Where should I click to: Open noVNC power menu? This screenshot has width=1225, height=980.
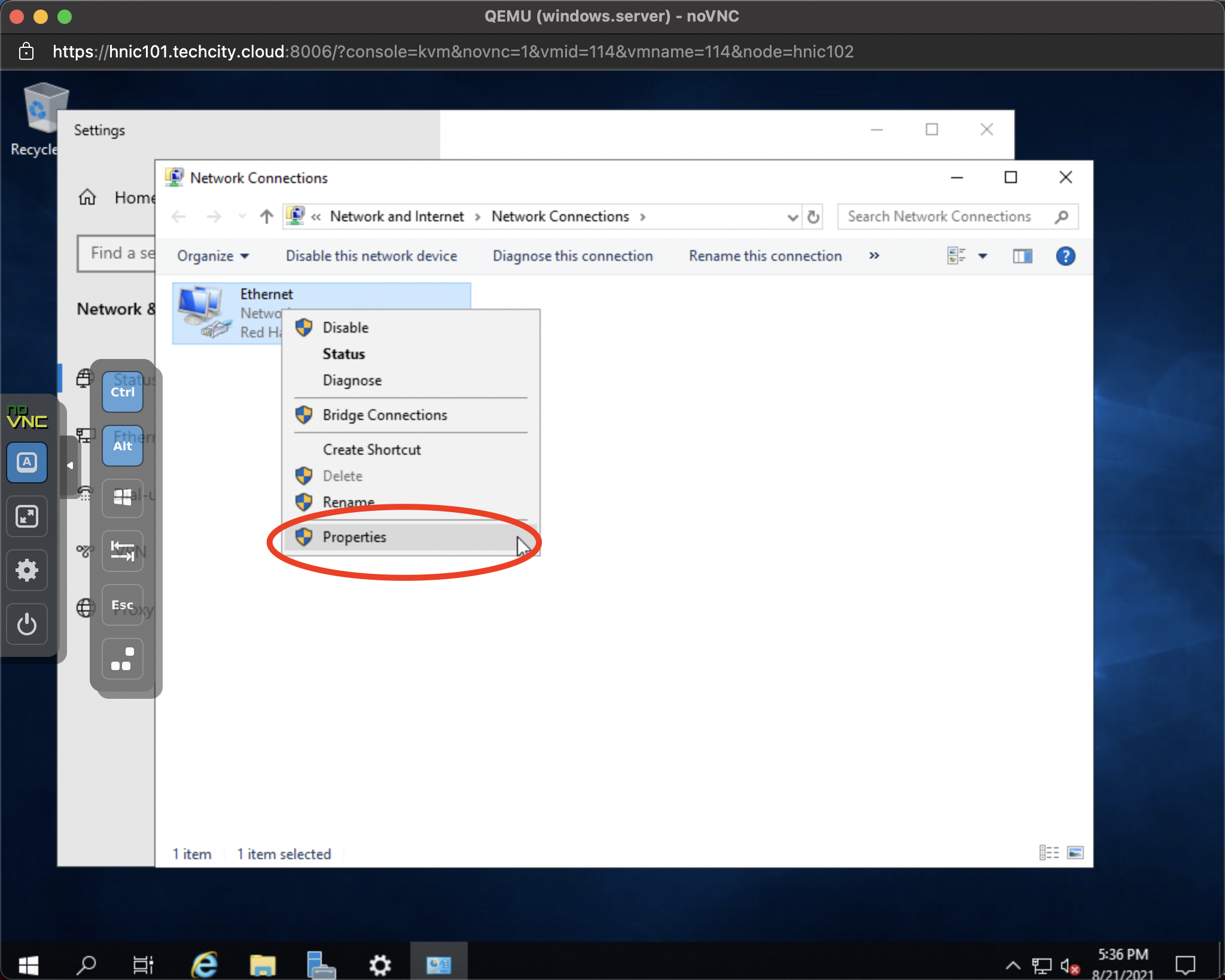click(x=27, y=624)
